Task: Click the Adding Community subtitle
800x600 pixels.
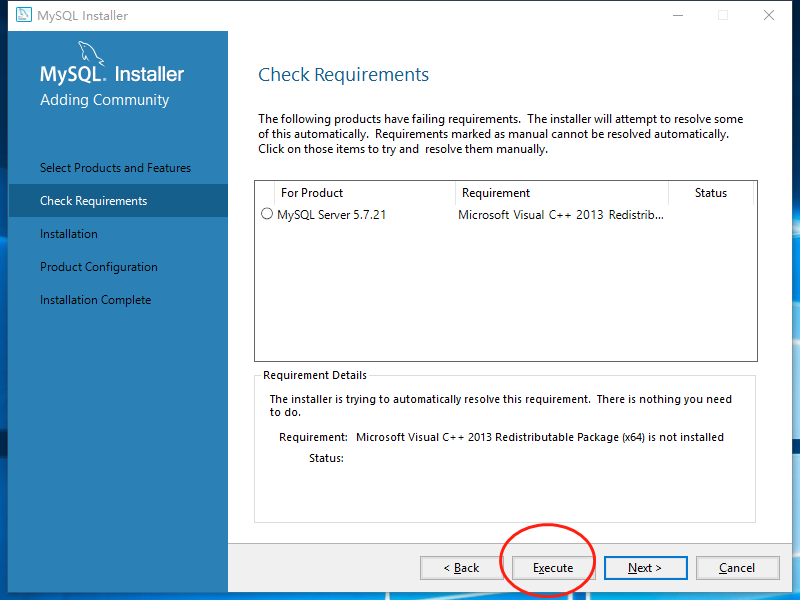Action: pyautogui.click(x=105, y=100)
